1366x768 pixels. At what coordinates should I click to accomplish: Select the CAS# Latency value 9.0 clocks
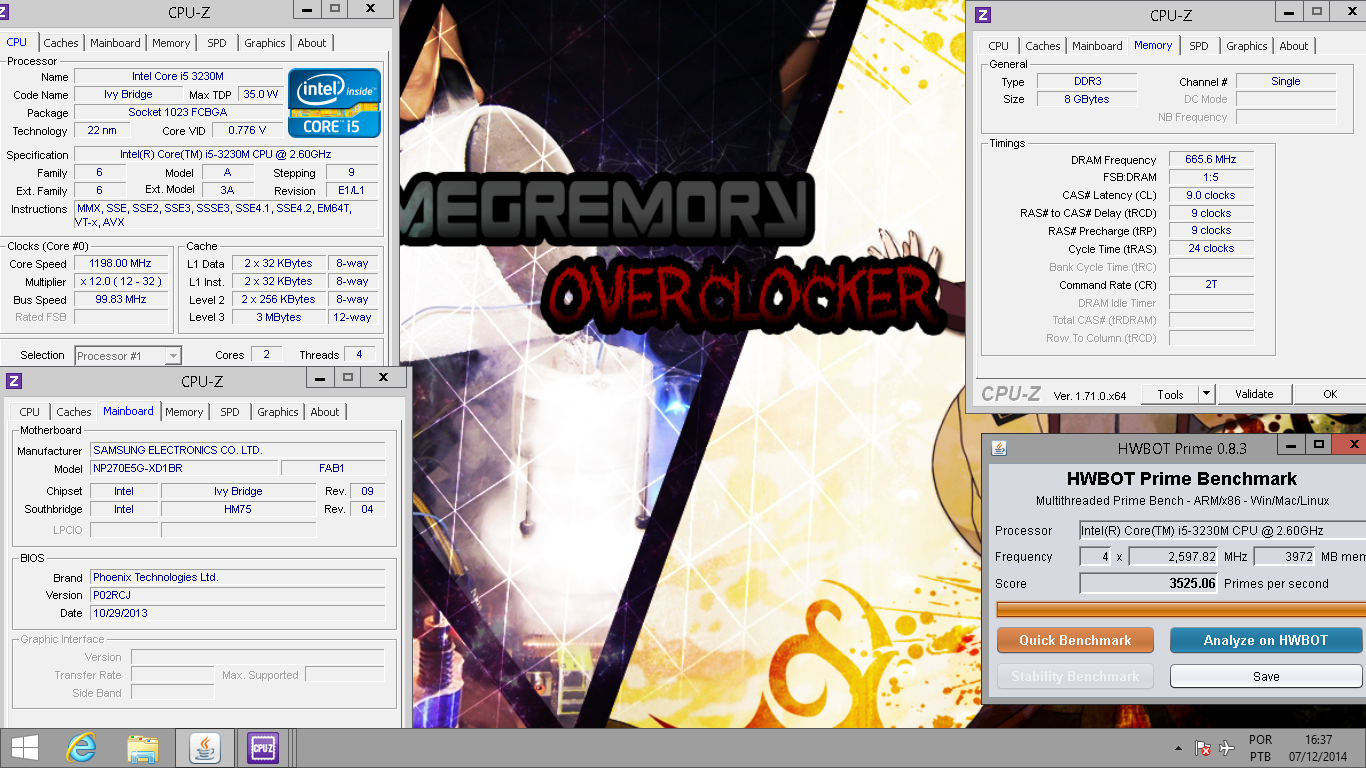pyautogui.click(x=1210, y=195)
